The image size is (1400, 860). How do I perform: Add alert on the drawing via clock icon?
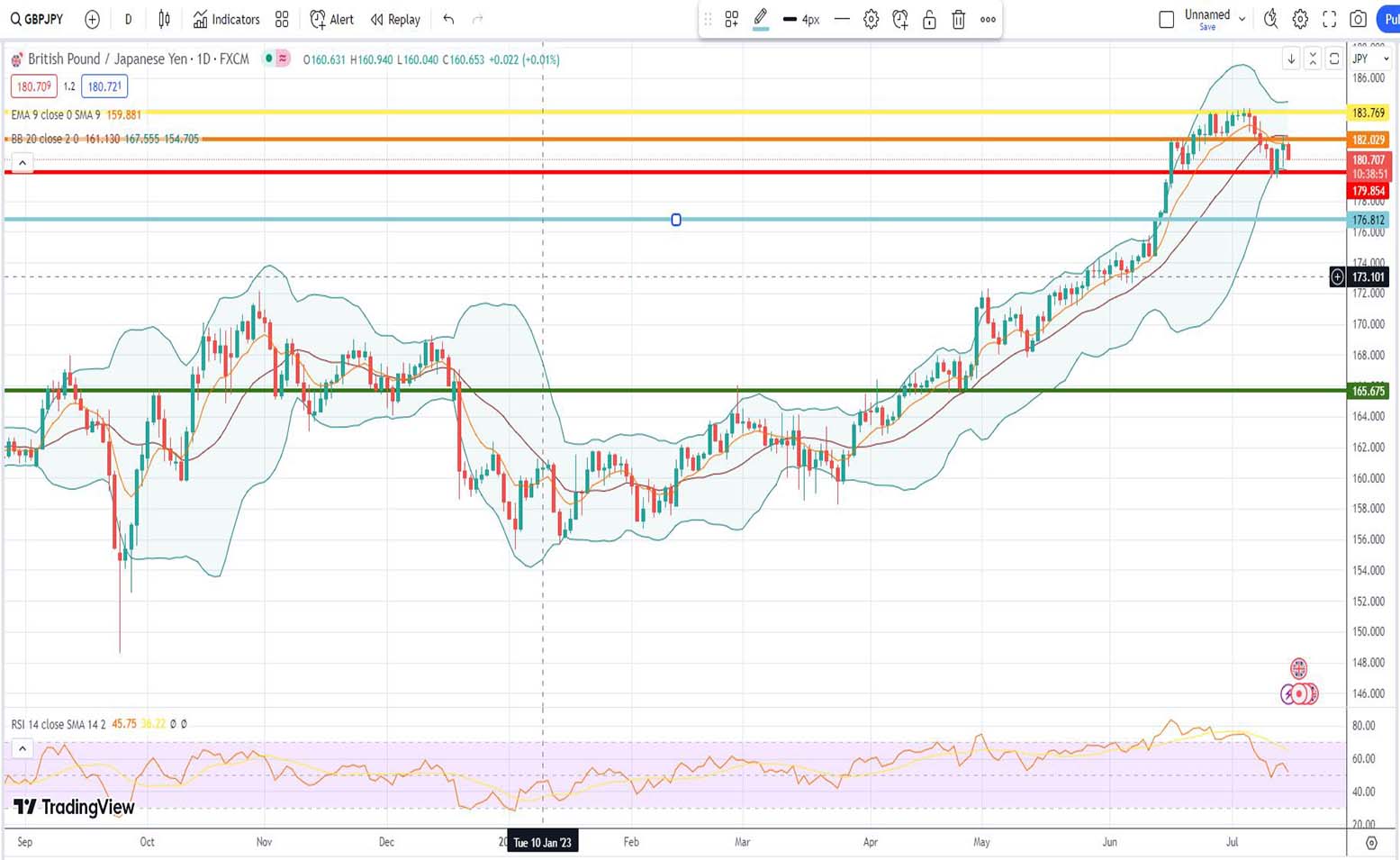tap(900, 19)
